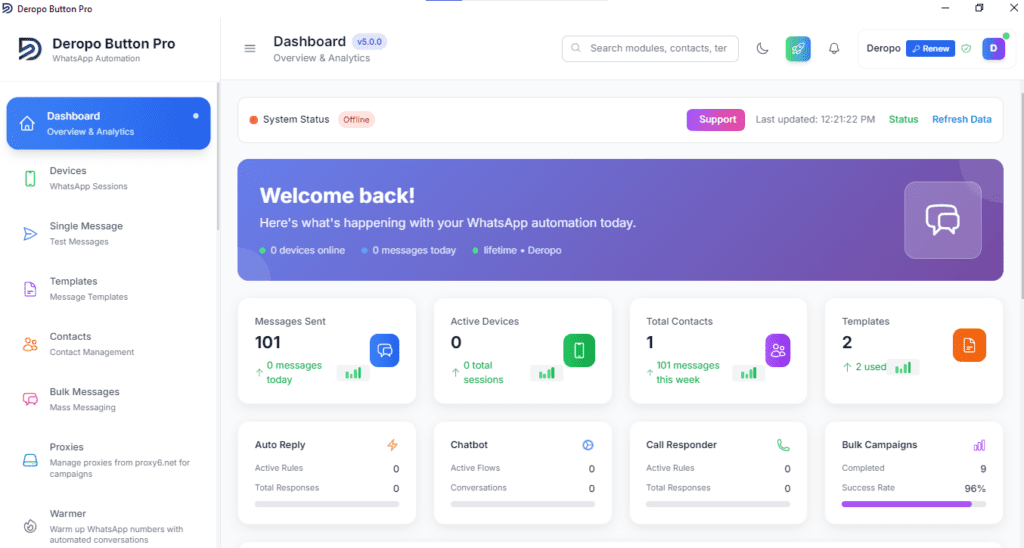Click the orange document icon in Templates card
The image size is (1024, 548).
[969, 345]
